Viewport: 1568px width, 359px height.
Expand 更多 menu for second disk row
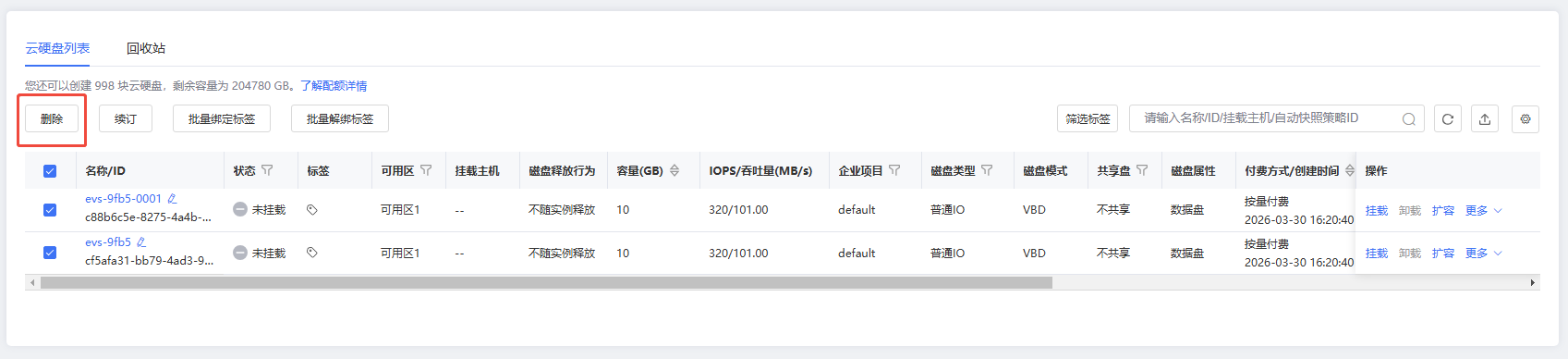click(x=1484, y=253)
